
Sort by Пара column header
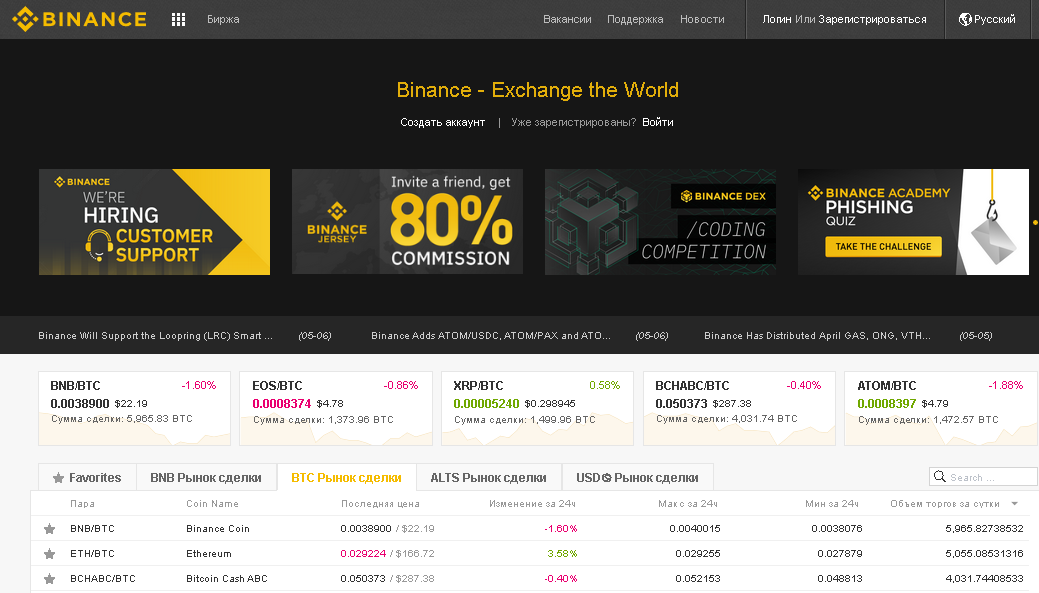[82, 504]
